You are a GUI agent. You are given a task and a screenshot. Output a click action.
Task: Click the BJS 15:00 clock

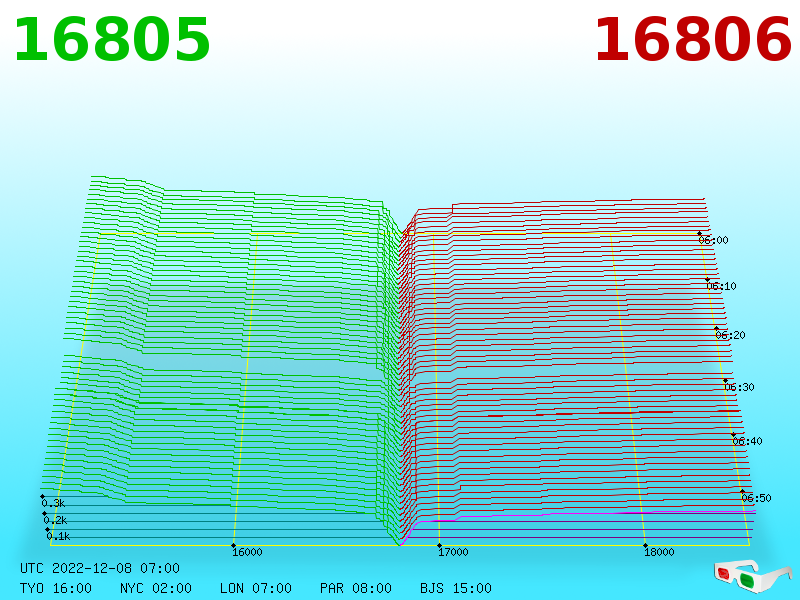pos(456,588)
